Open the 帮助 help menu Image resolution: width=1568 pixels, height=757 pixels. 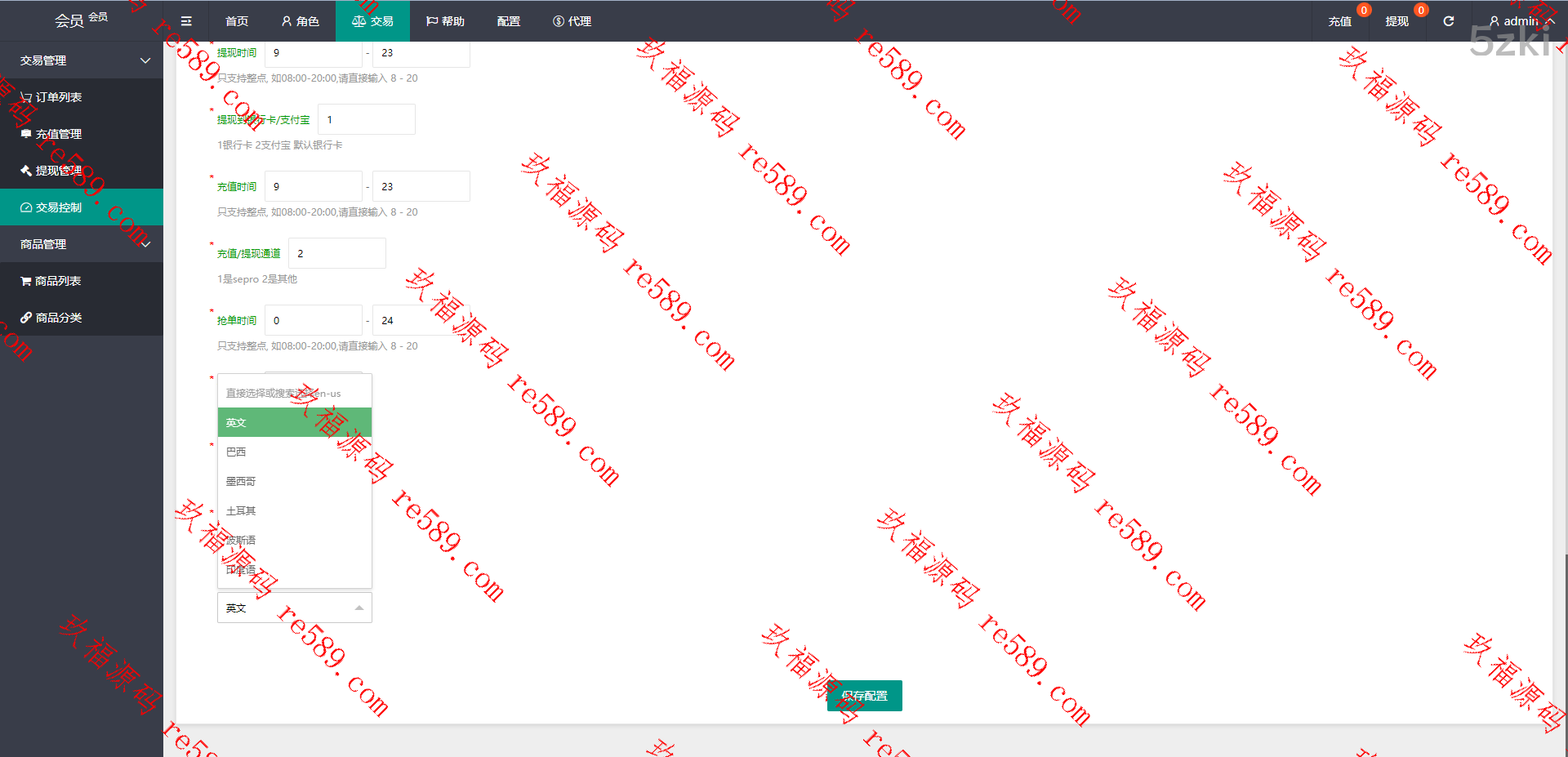click(445, 21)
